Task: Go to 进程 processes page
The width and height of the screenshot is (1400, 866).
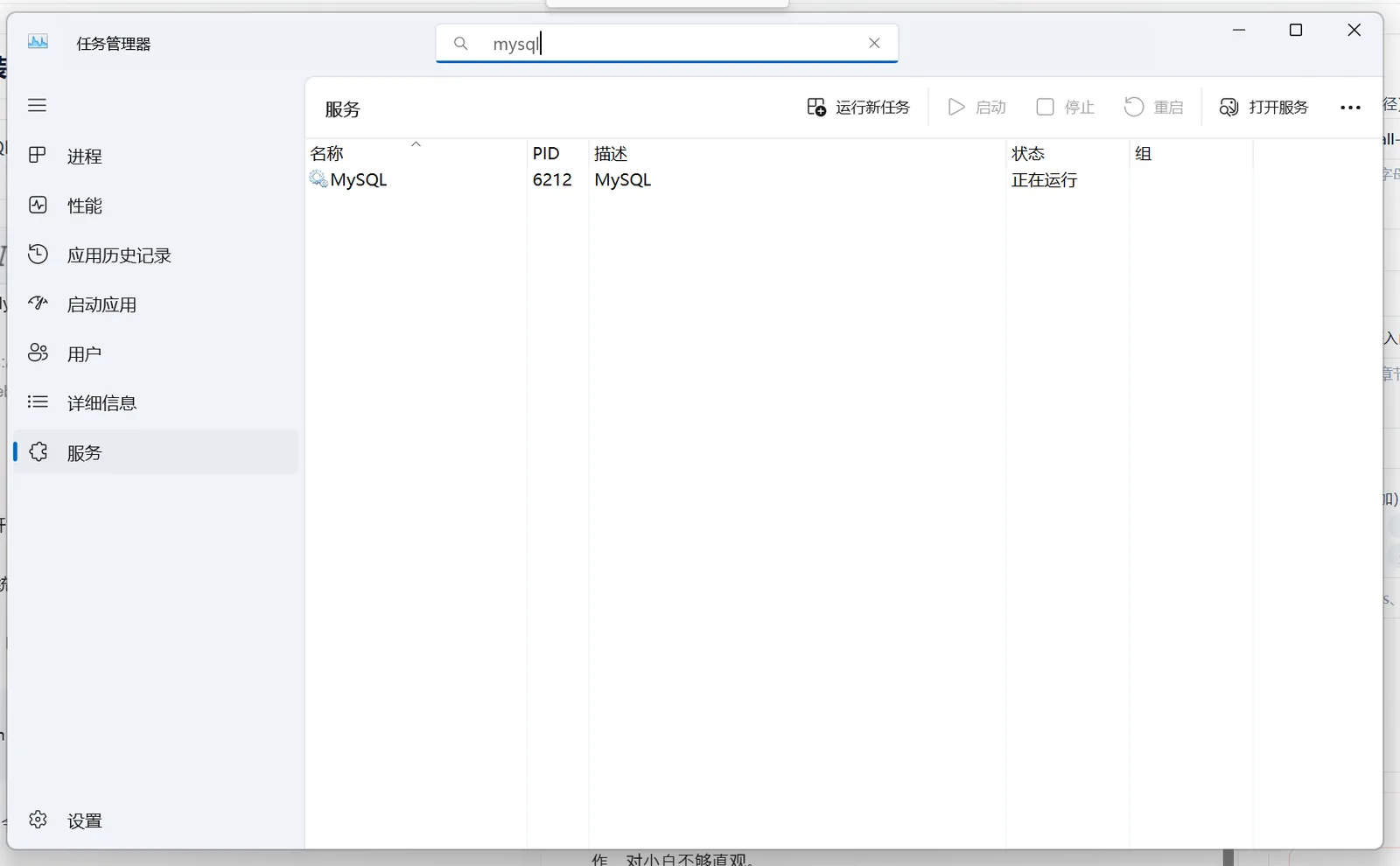Action: (156, 157)
